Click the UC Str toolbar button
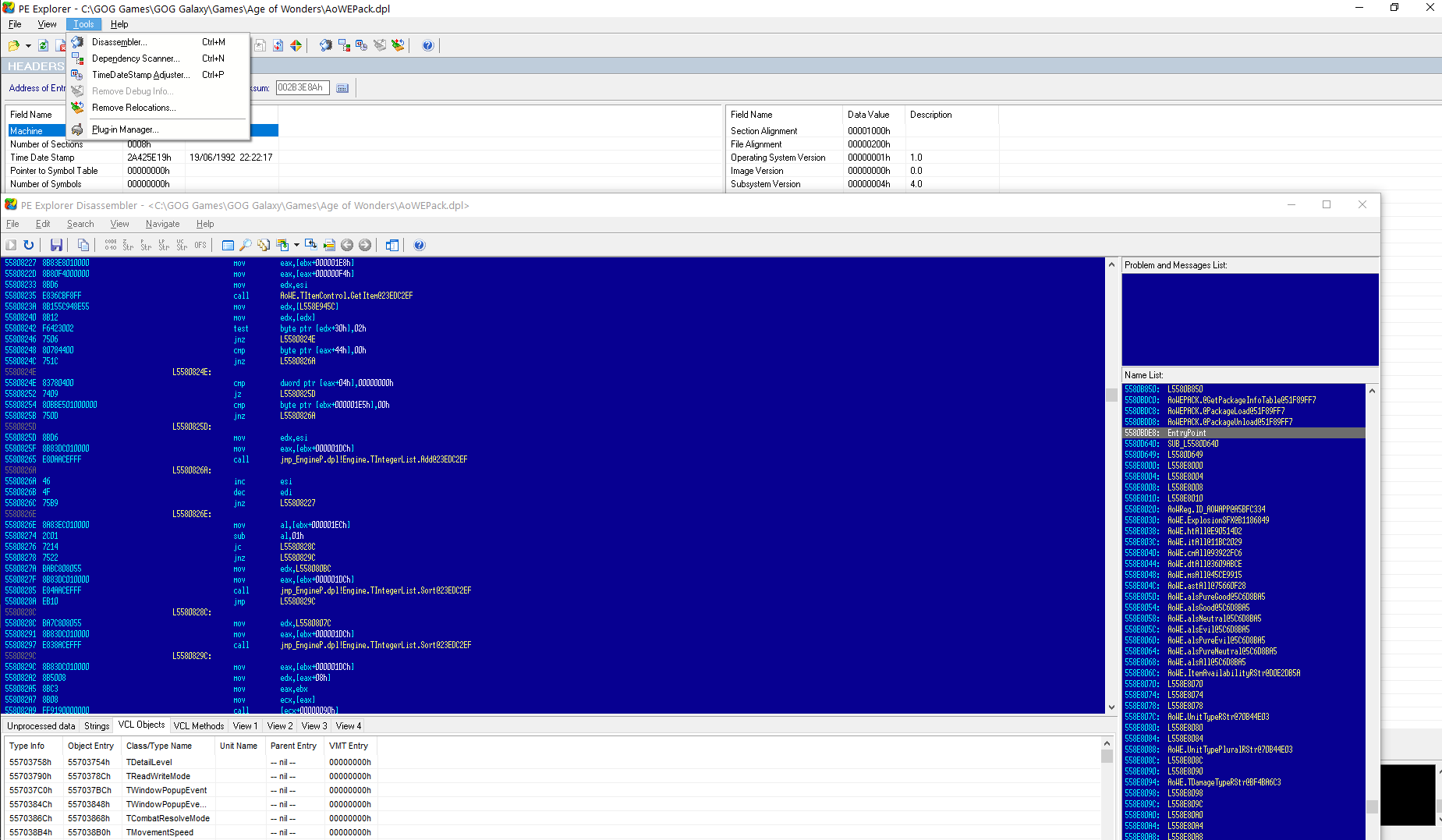This screenshot has width=1442, height=840. click(x=182, y=245)
